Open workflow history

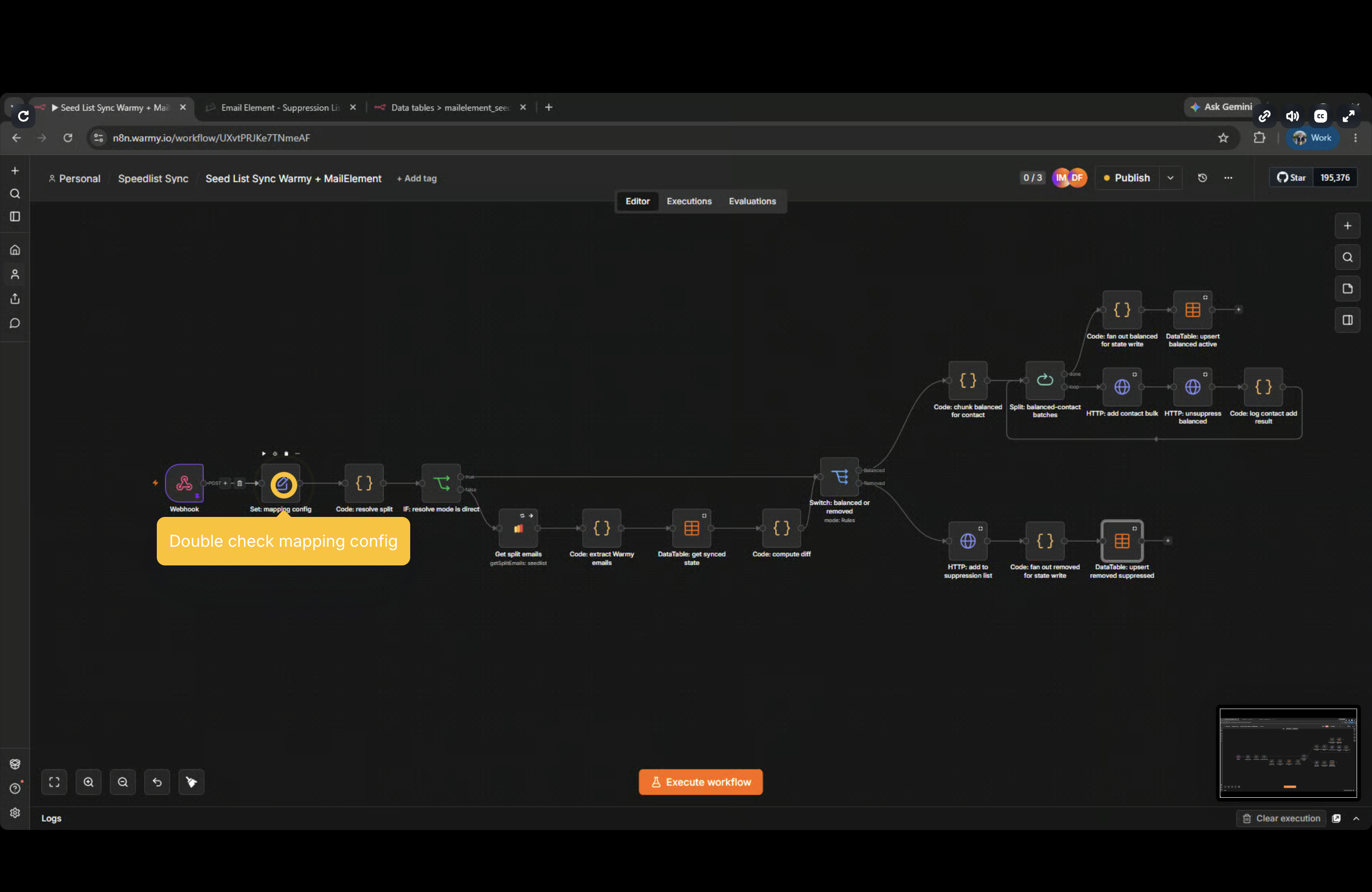click(1202, 178)
